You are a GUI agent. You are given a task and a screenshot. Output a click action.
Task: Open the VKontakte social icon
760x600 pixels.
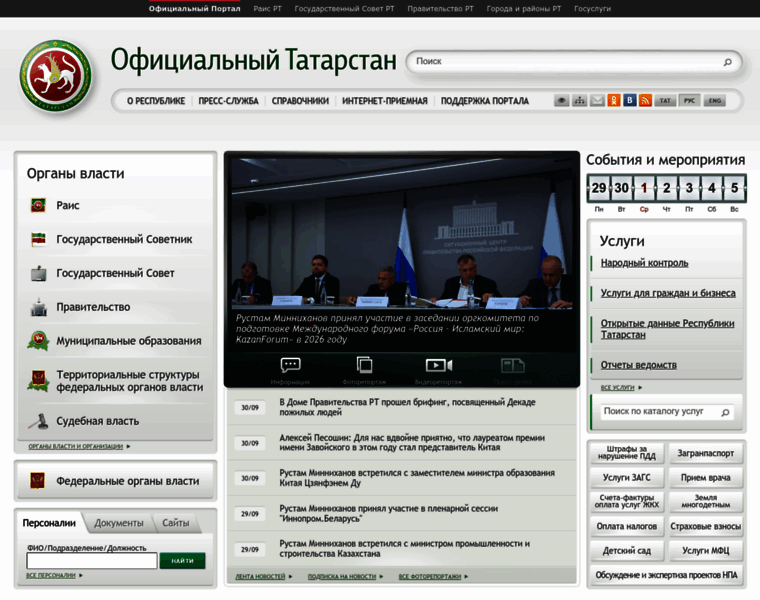(630, 100)
